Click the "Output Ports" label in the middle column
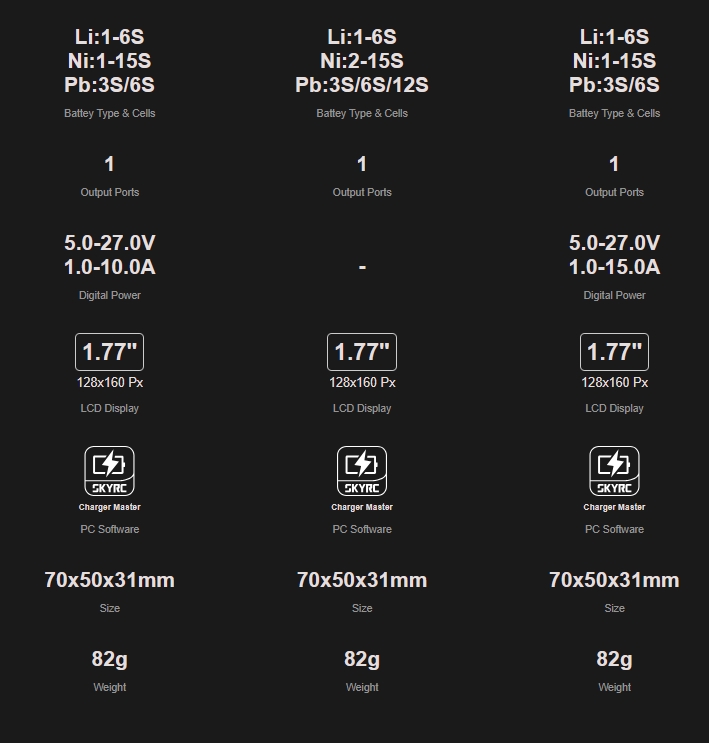 [x=362, y=192]
